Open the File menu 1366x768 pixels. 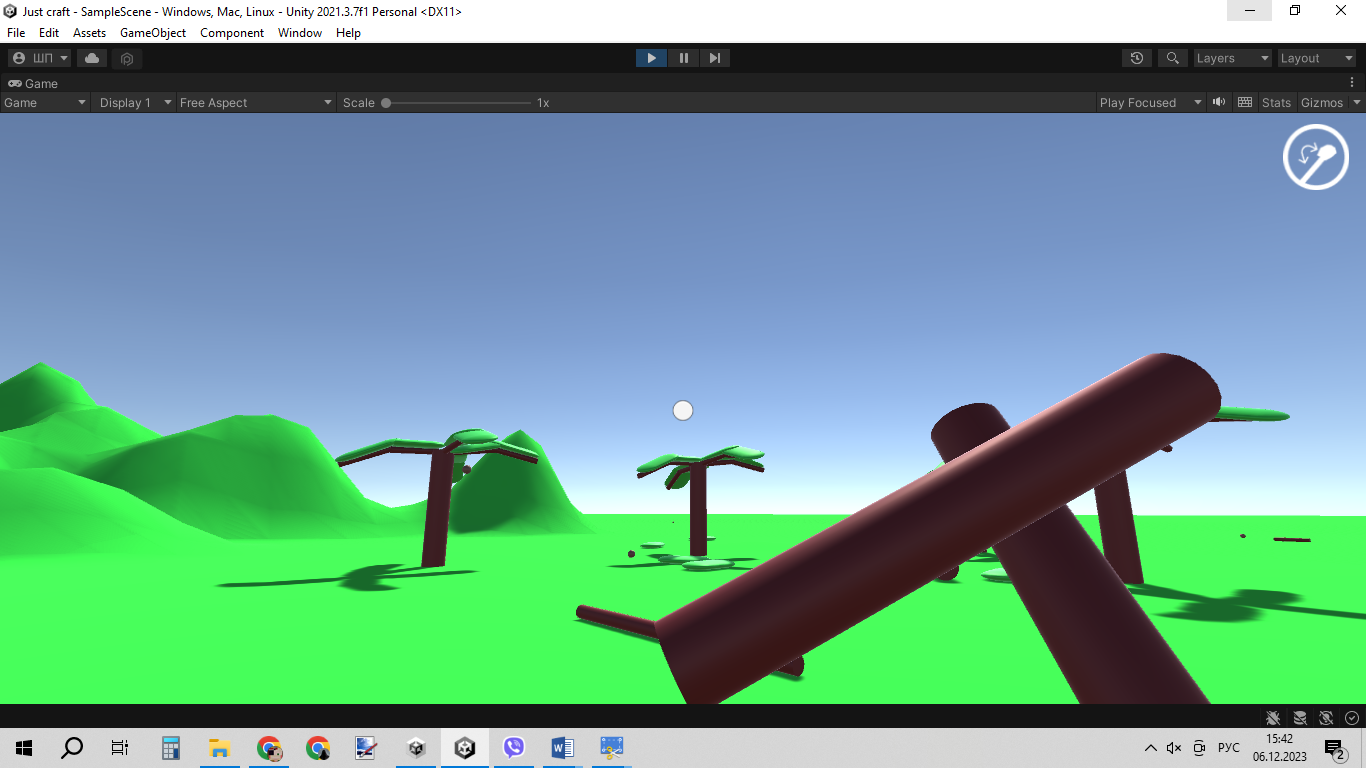coord(16,33)
